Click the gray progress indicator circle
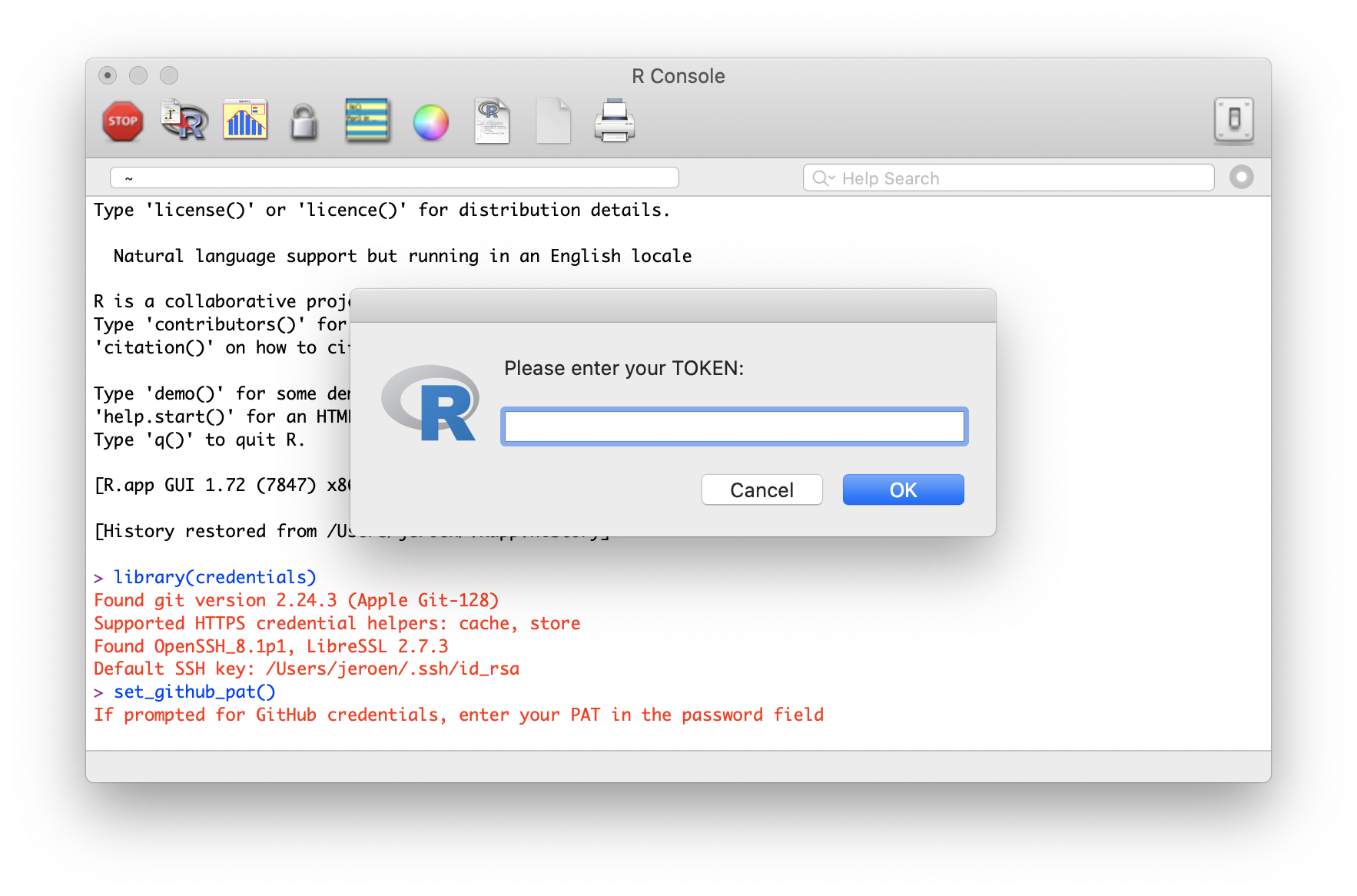The image size is (1357, 896). pyautogui.click(x=1242, y=178)
